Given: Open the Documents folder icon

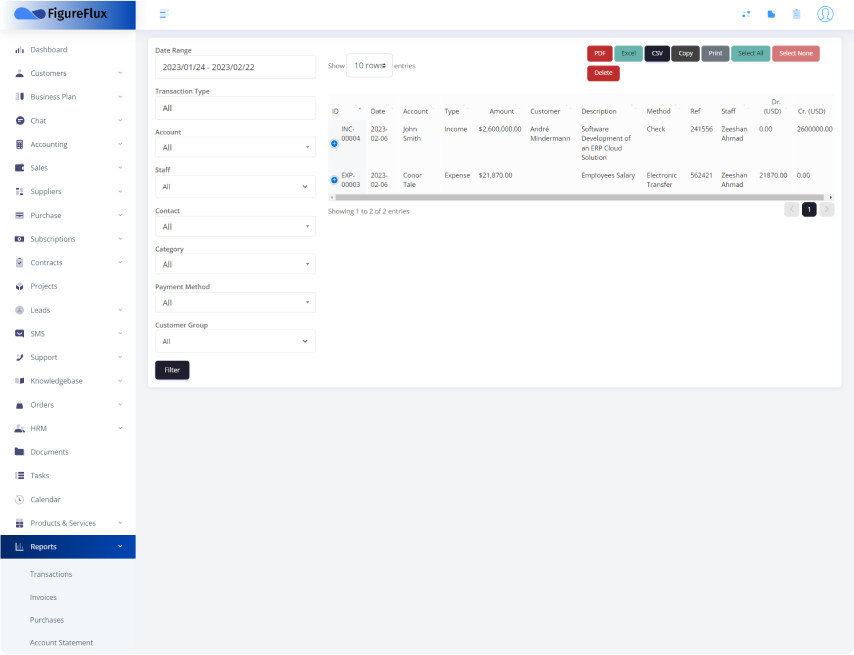Looking at the screenshot, I should click(x=20, y=452).
